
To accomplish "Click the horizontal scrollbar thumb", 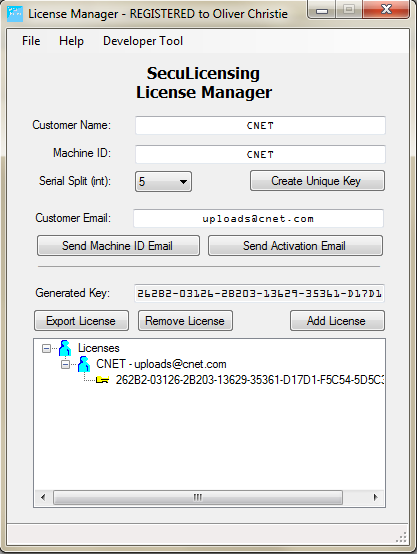I will click(198, 497).
